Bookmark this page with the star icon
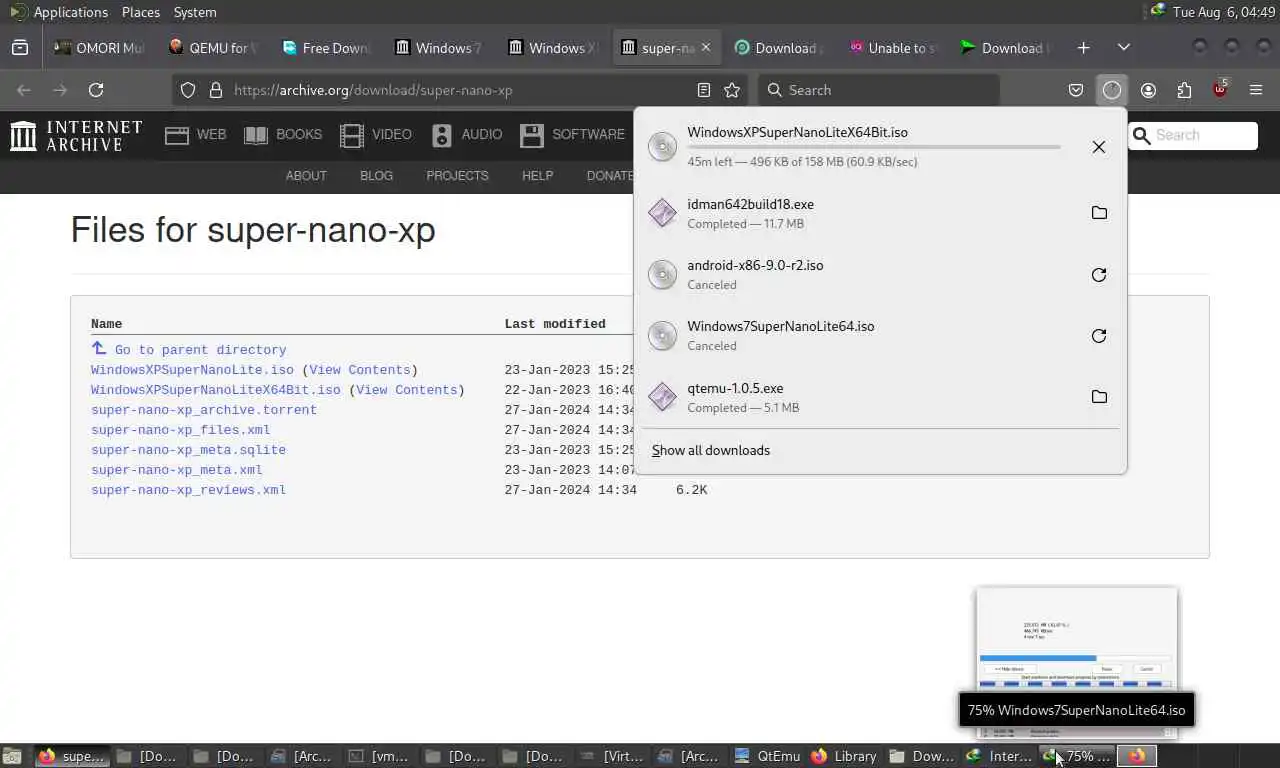Screen dimensions: 1280x768 tap(732, 90)
